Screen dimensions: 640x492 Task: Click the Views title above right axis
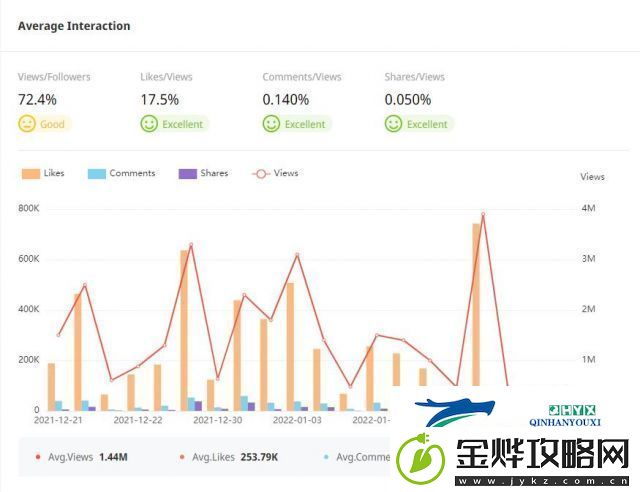[593, 177]
